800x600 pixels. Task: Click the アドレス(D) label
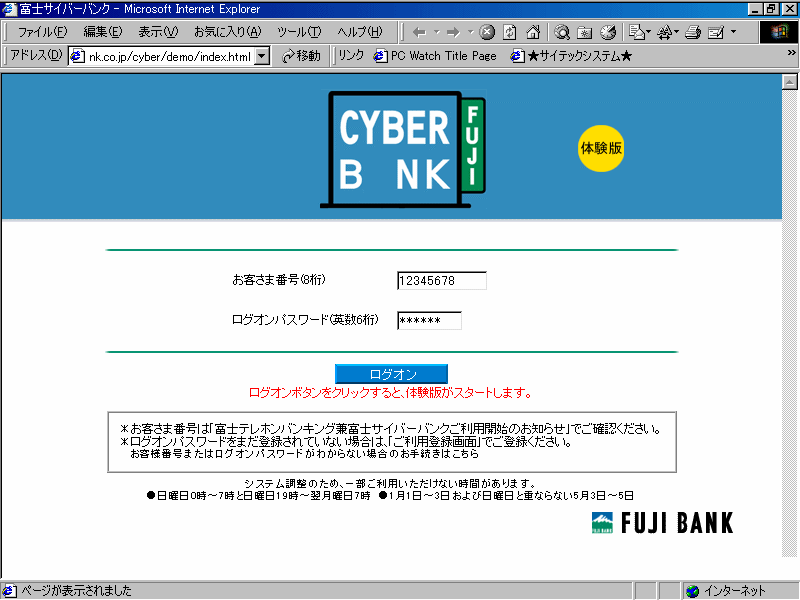pos(36,55)
